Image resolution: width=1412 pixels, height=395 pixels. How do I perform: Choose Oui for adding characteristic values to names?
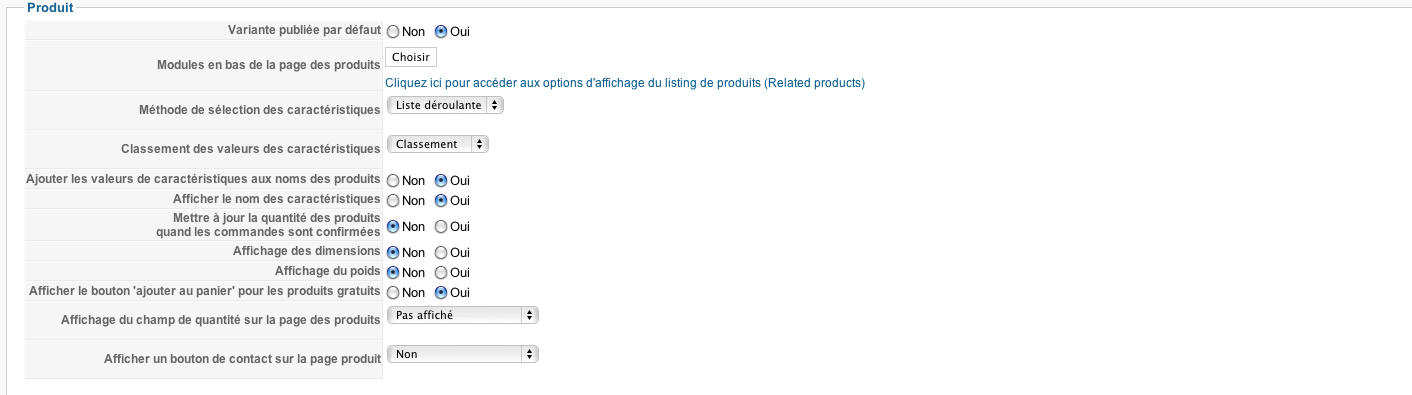pyautogui.click(x=441, y=181)
